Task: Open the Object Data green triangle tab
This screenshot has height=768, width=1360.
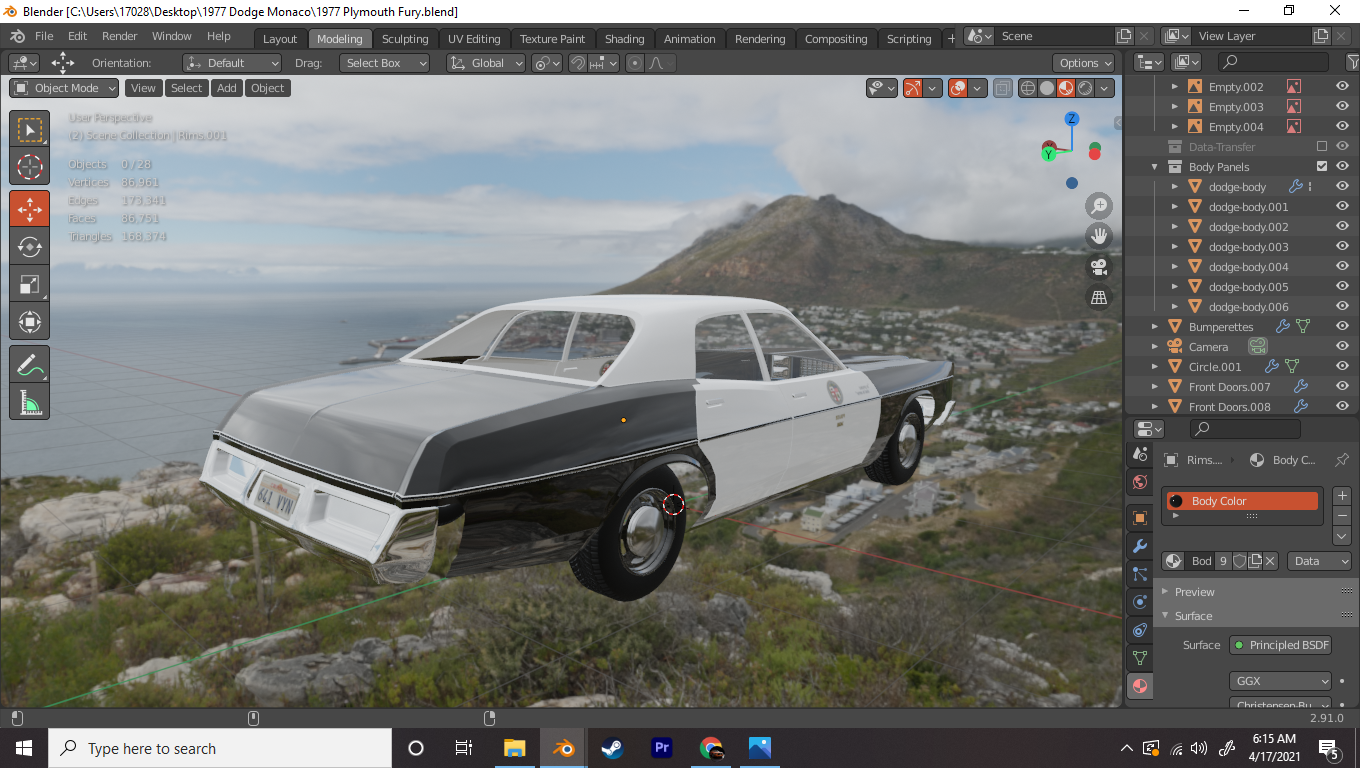Action: point(1139,658)
